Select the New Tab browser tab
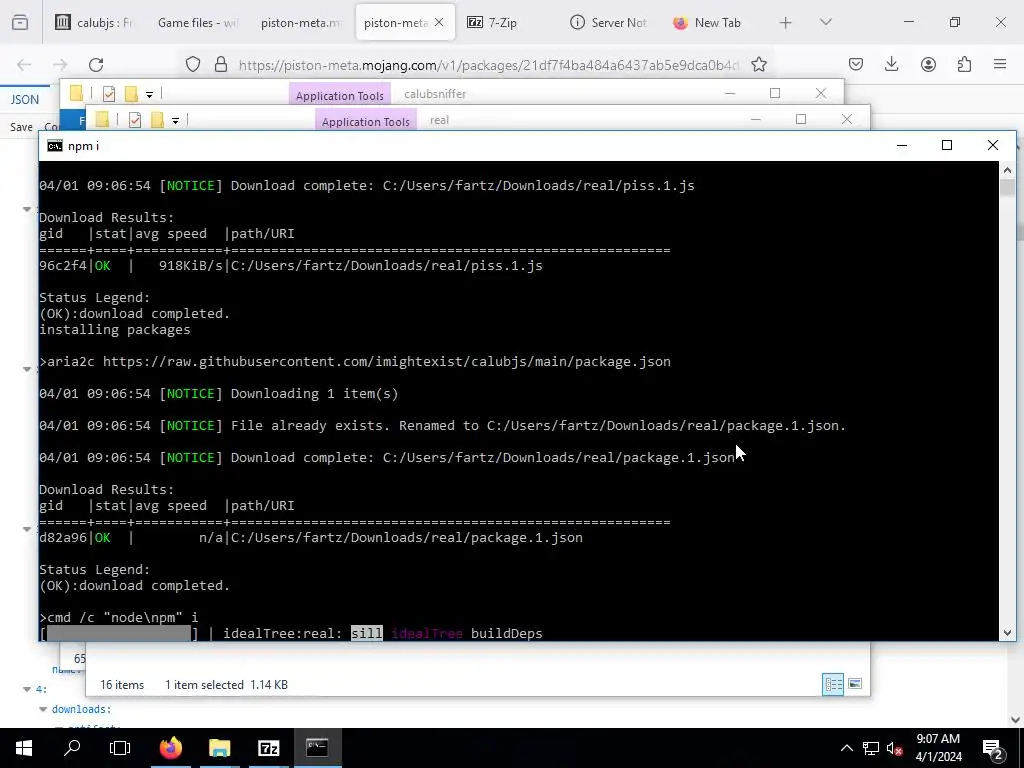1024x768 pixels. click(708, 22)
